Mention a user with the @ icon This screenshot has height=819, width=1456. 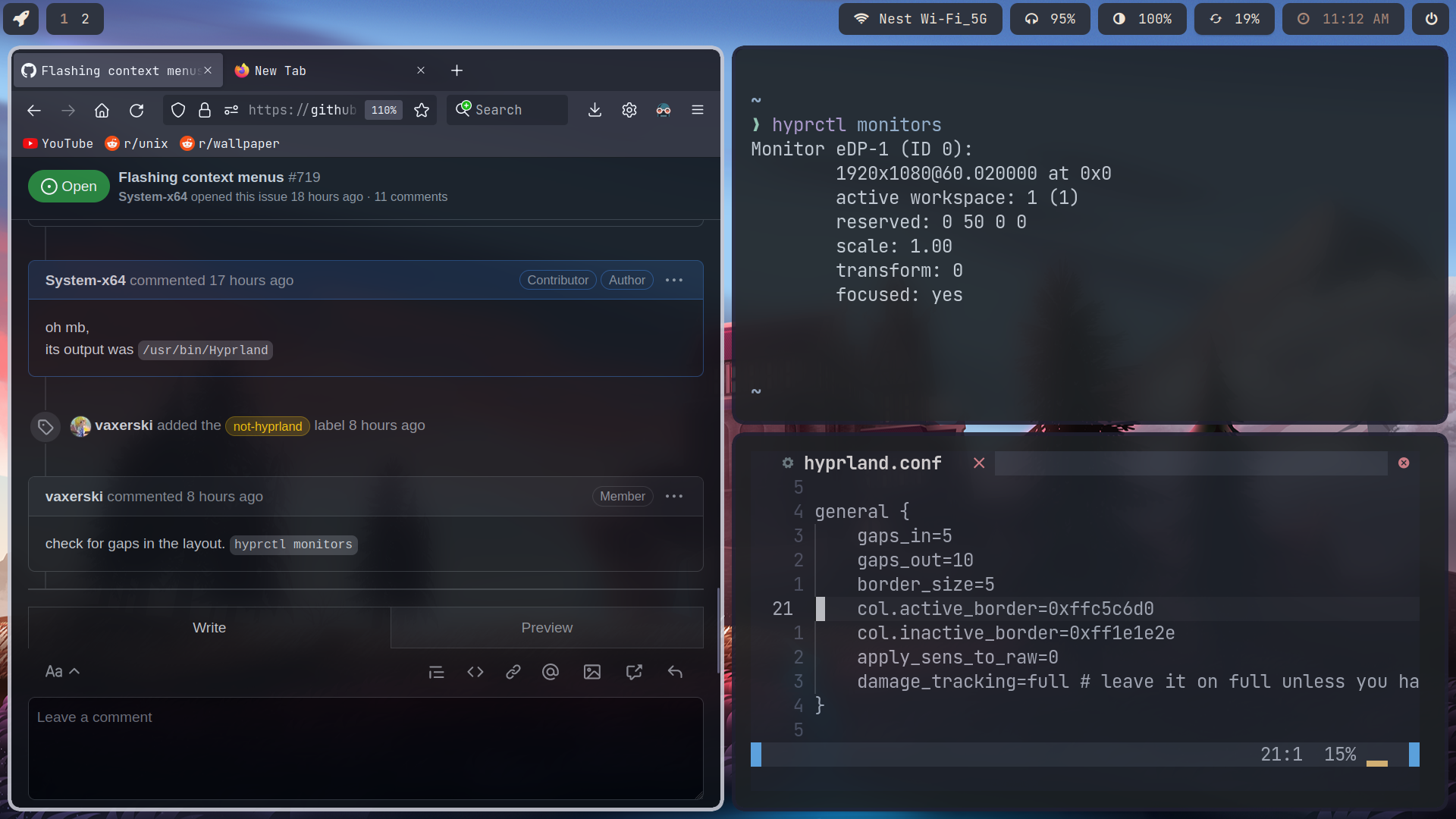coord(551,672)
